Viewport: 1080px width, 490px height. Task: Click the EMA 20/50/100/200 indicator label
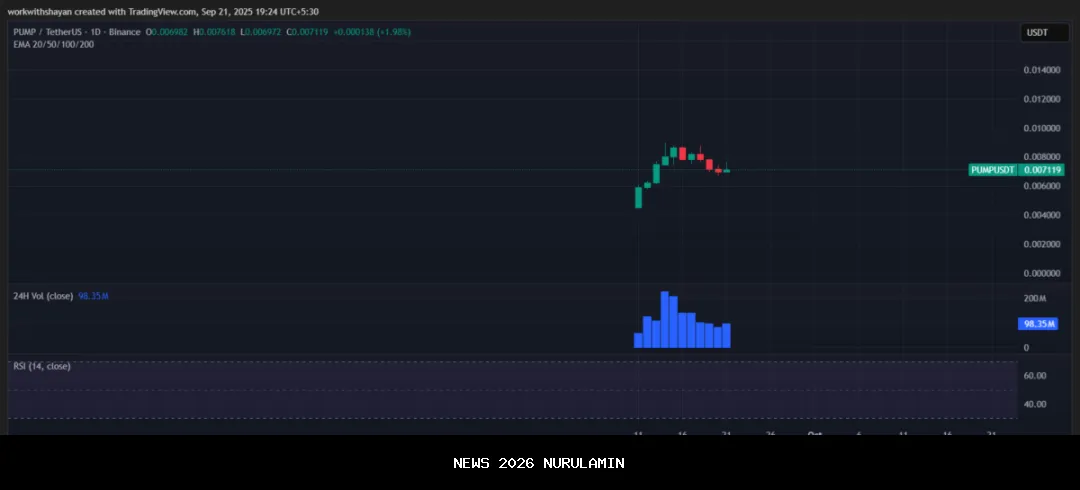pos(54,45)
